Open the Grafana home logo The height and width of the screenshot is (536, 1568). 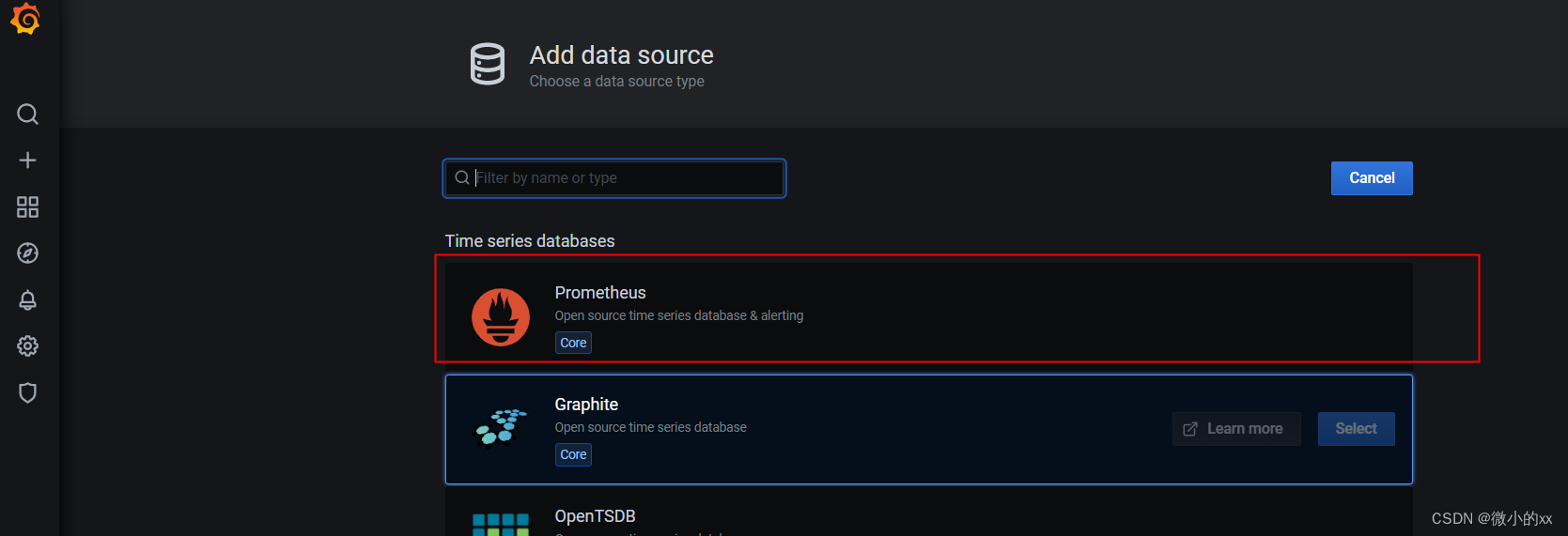26,19
